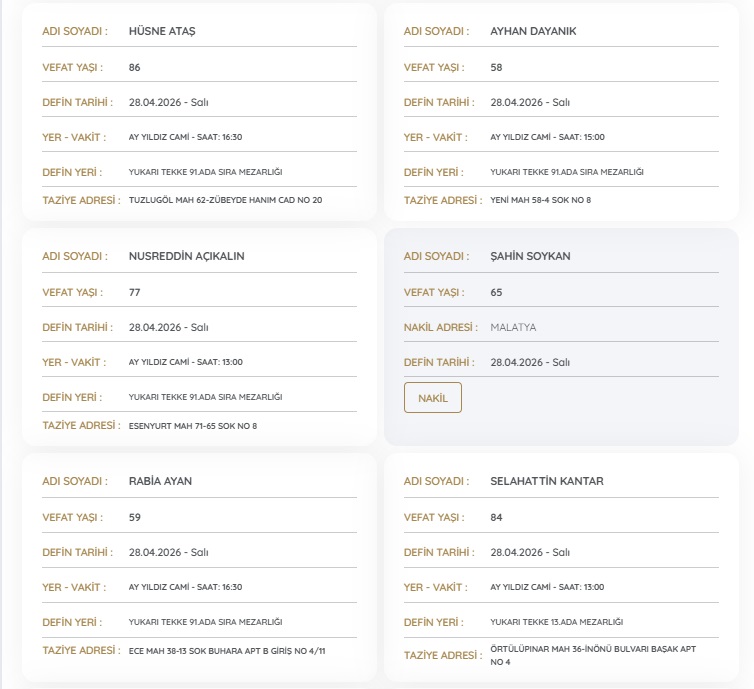
Task: Click the age value 58
Action: [496, 68]
